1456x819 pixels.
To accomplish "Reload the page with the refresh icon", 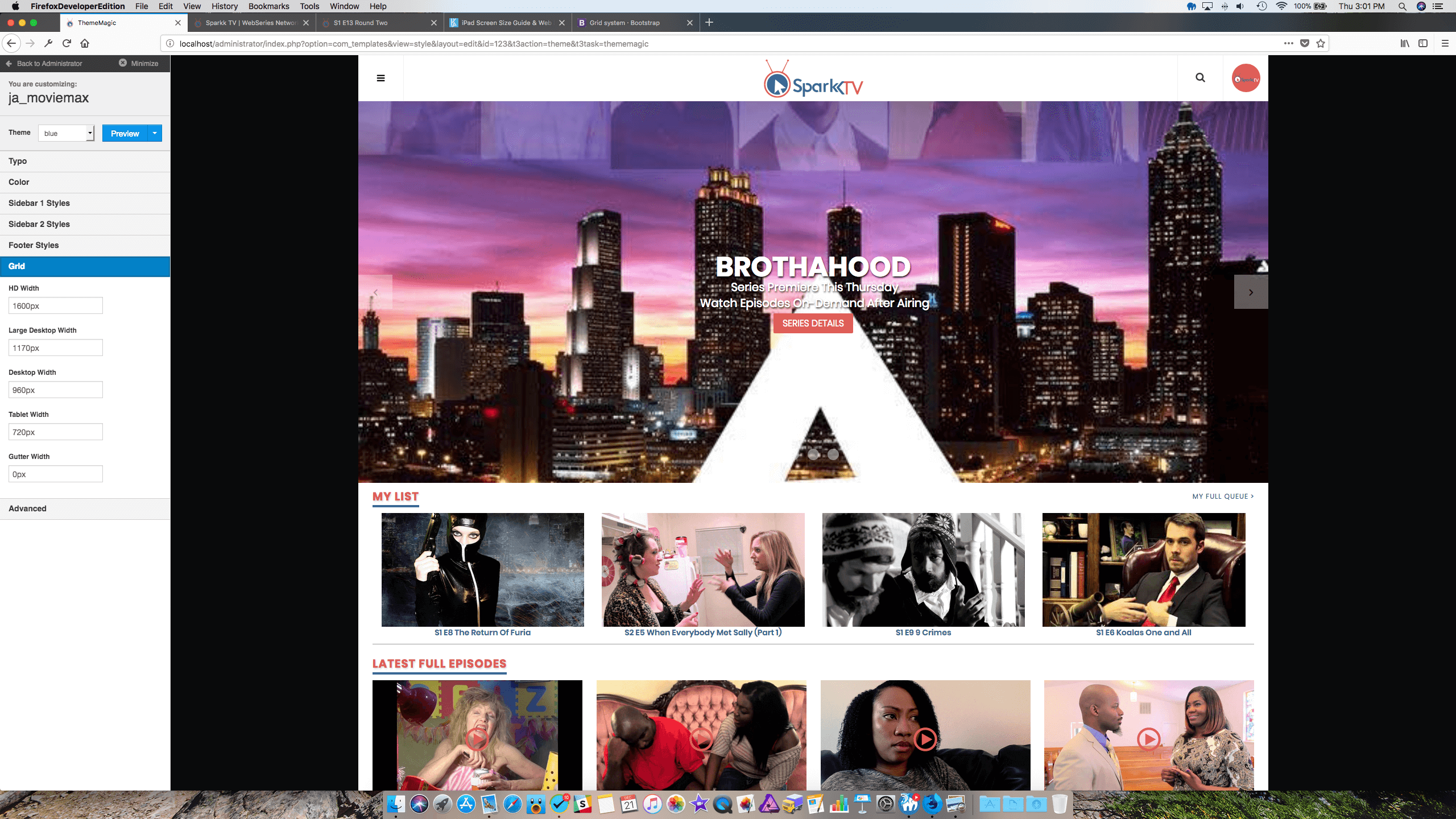I will 67,43.
